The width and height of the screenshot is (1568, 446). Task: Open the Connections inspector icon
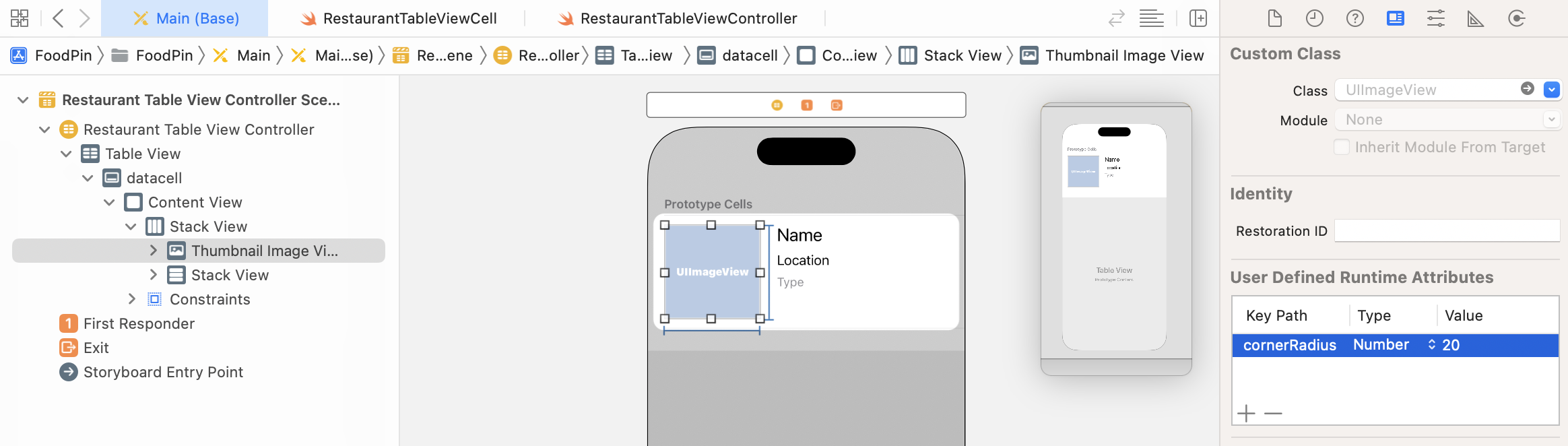click(1516, 18)
